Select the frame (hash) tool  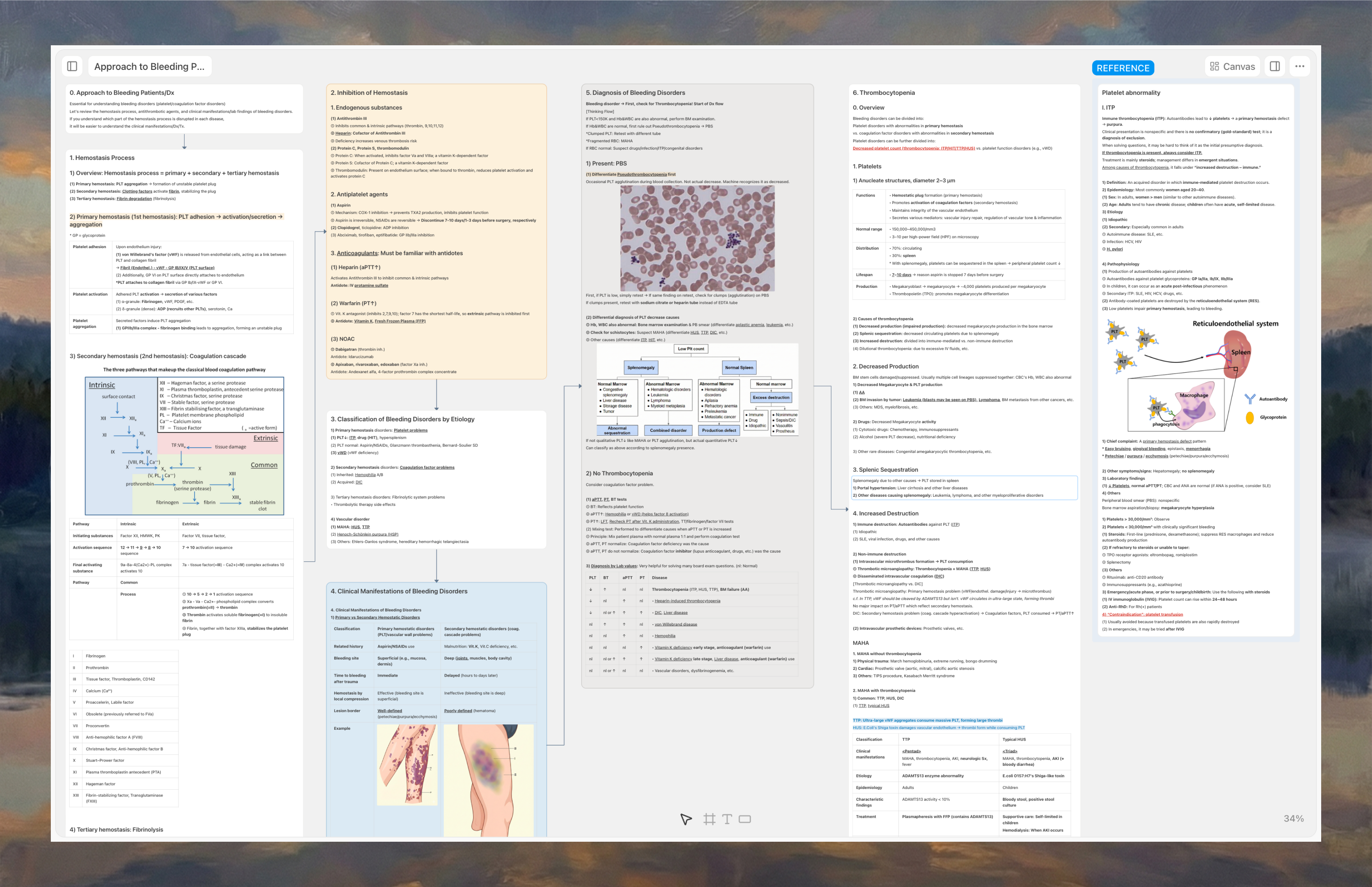pos(709,819)
